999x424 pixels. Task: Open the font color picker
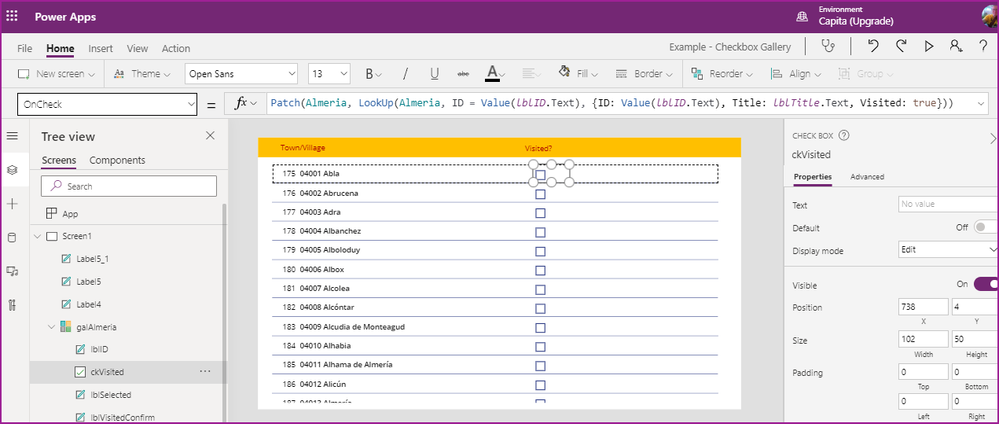[x=492, y=74]
